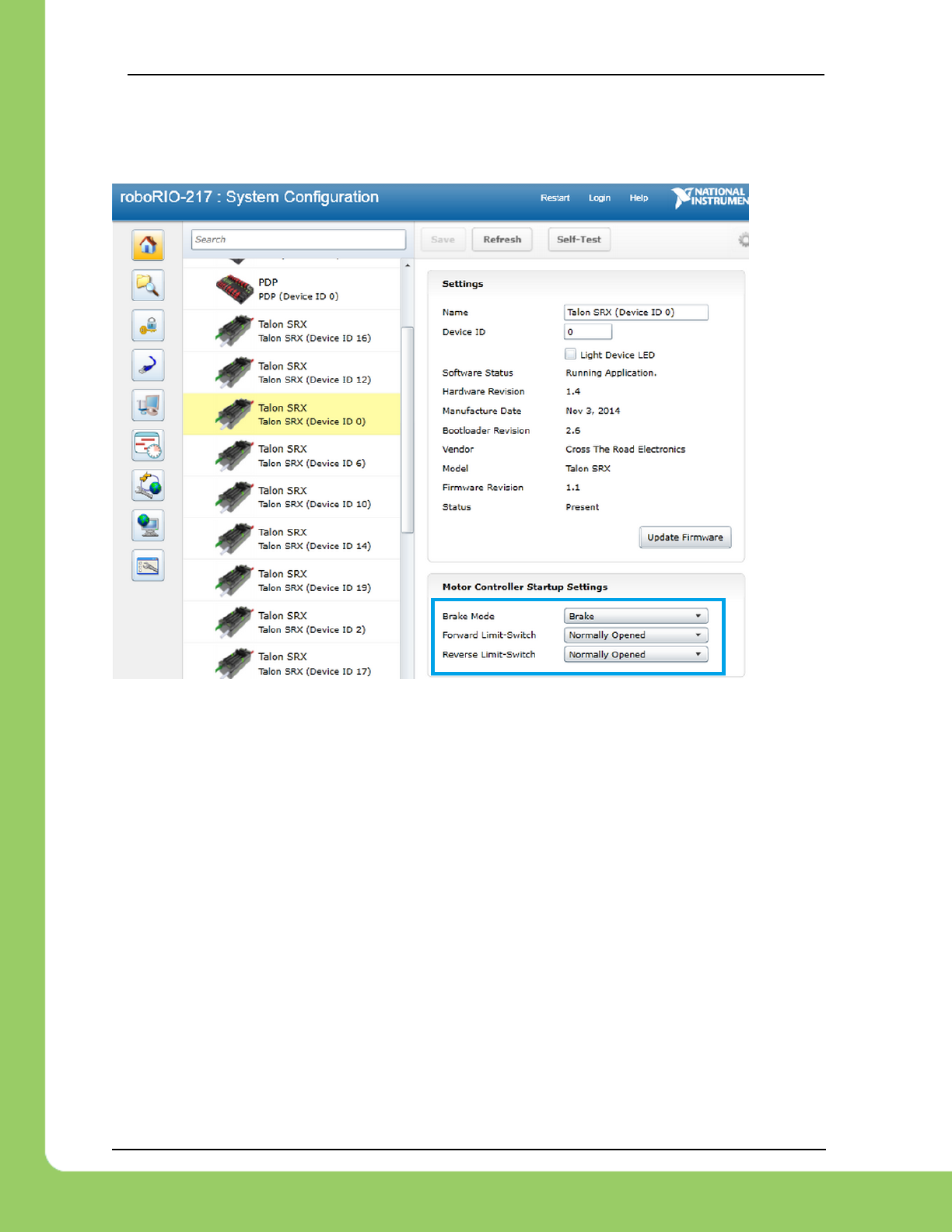Click the device list vertical scrollbar thumb
Image resolution: width=952 pixels, height=1232 pixels.
tap(408, 430)
